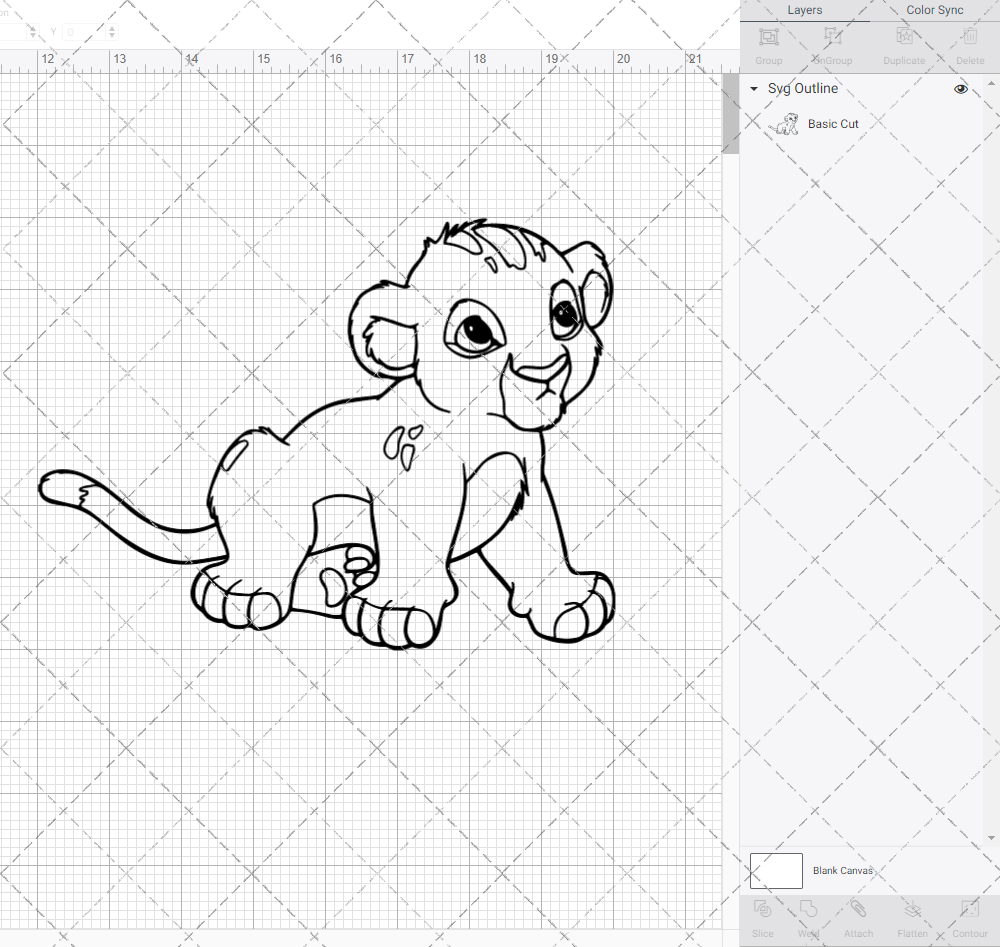The image size is (1000, 947).
Task: Click the Blank Canvas white swatch
Action: point(776,870)
